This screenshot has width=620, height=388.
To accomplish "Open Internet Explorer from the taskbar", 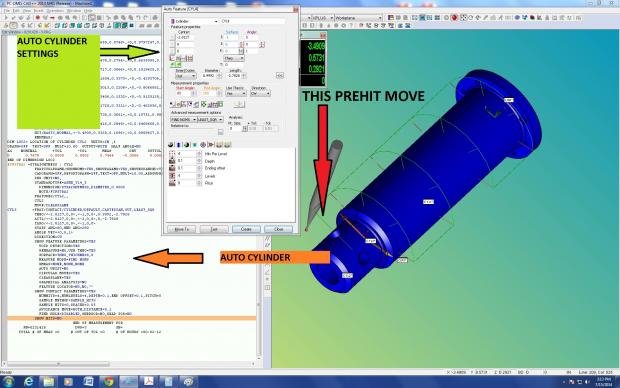I will pos(28,382).
